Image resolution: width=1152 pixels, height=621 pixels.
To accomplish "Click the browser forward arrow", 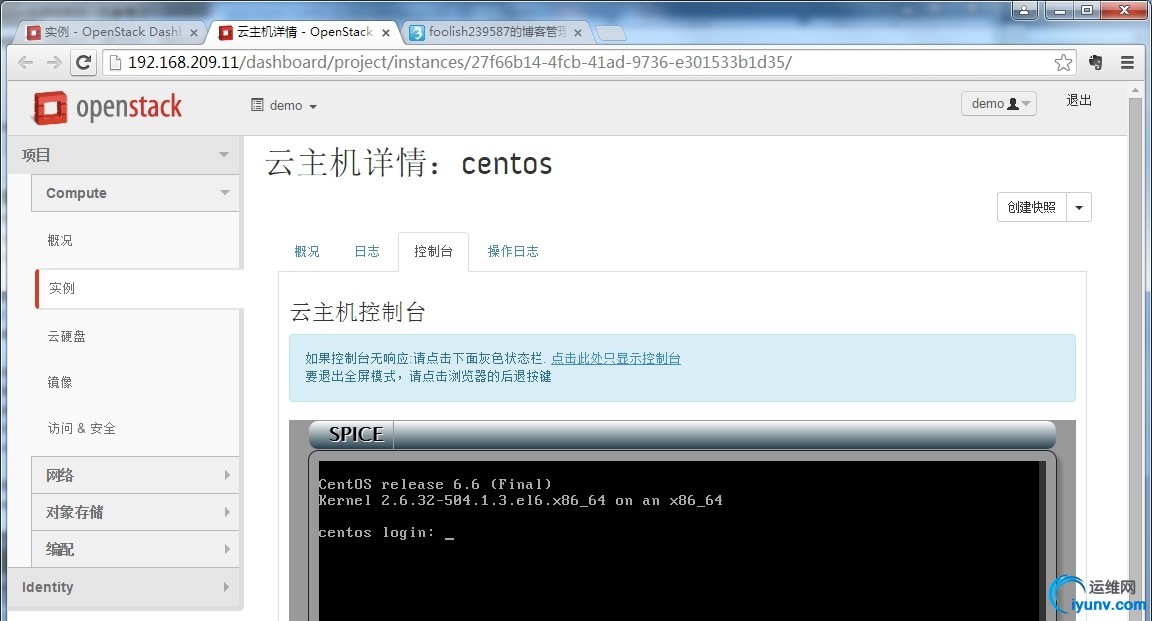I will point(54,62).
